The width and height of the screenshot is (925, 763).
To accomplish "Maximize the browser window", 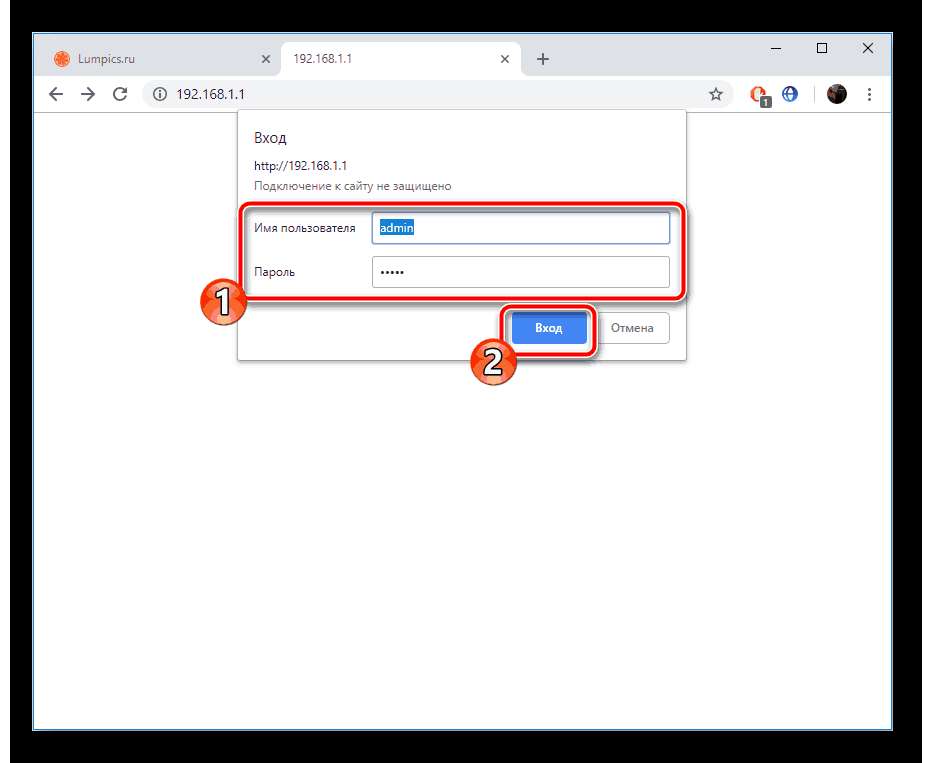I will 822,48.
